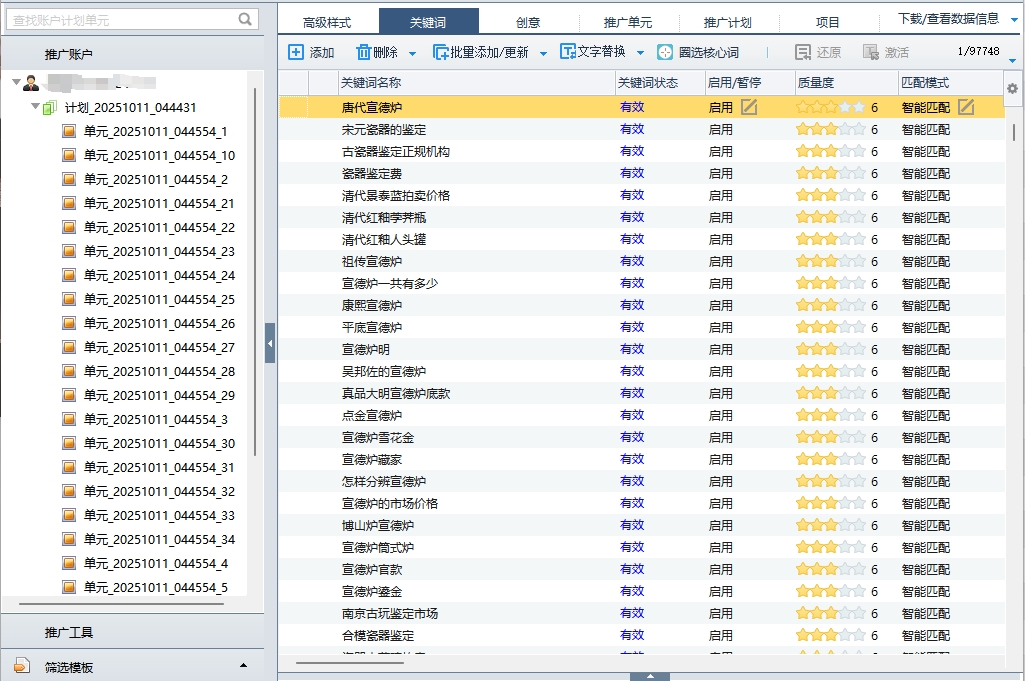Switch to the 创意 tab

528,22
